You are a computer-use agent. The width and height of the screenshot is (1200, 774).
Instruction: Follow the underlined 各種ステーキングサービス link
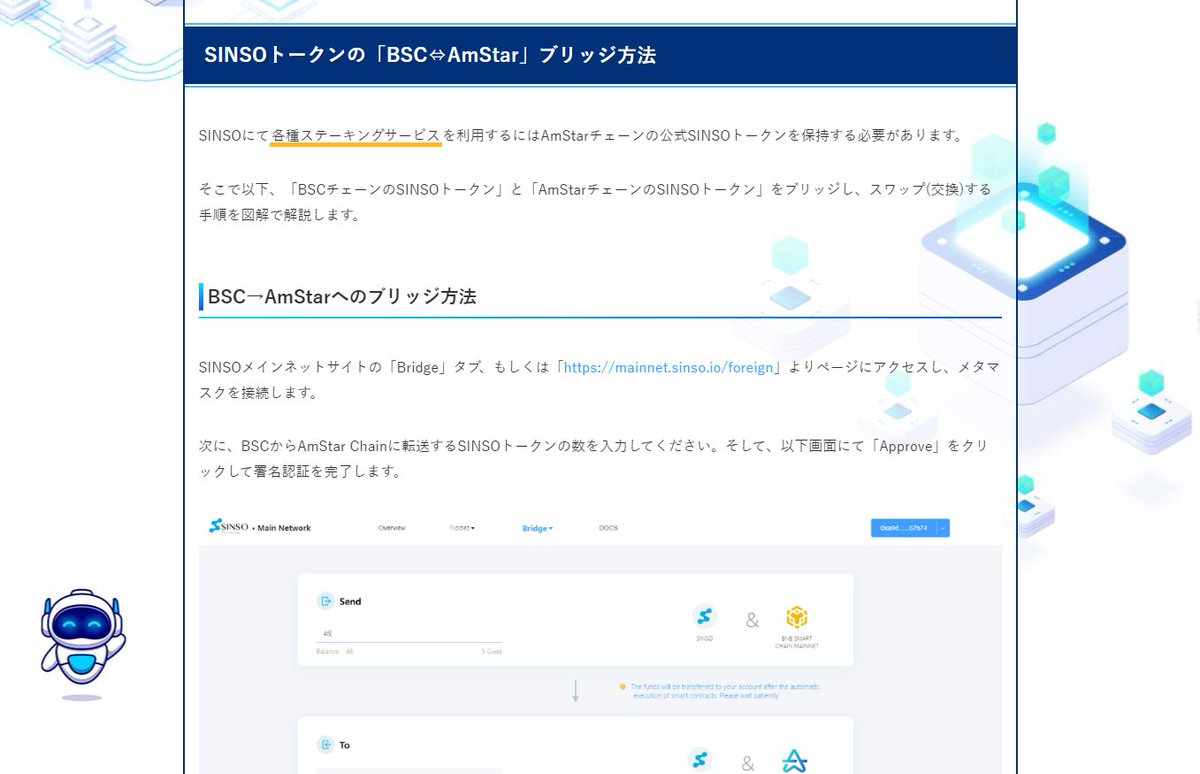click(356, 135)
